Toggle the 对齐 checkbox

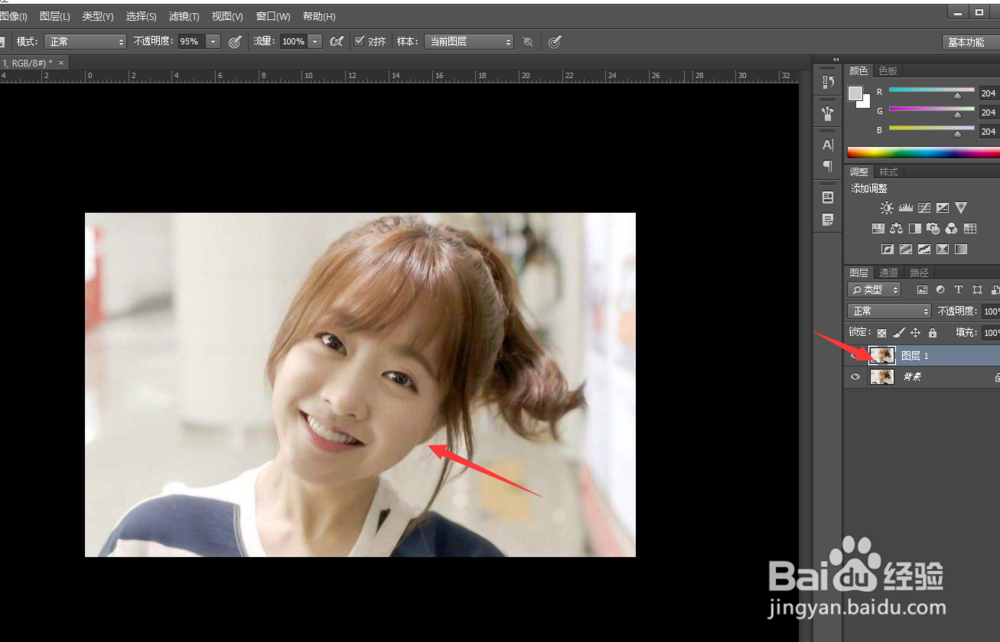[360, 41]
